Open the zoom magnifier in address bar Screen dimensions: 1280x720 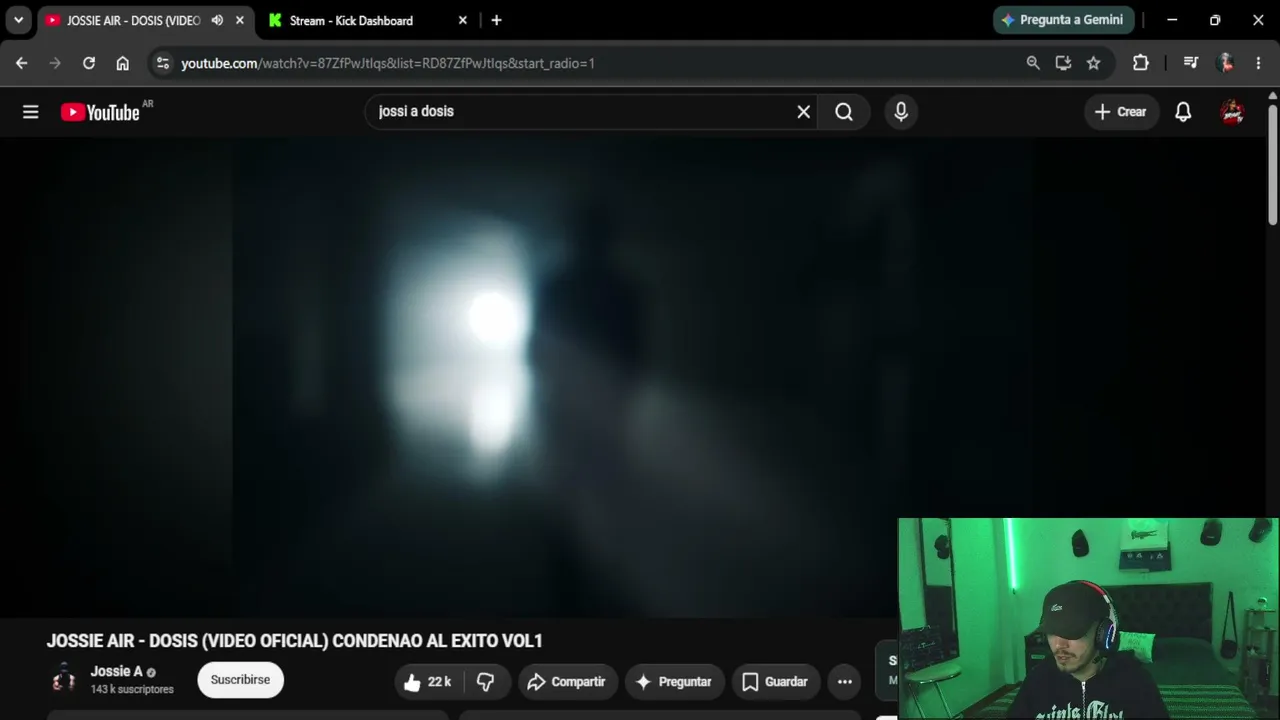coord(1033,63)
